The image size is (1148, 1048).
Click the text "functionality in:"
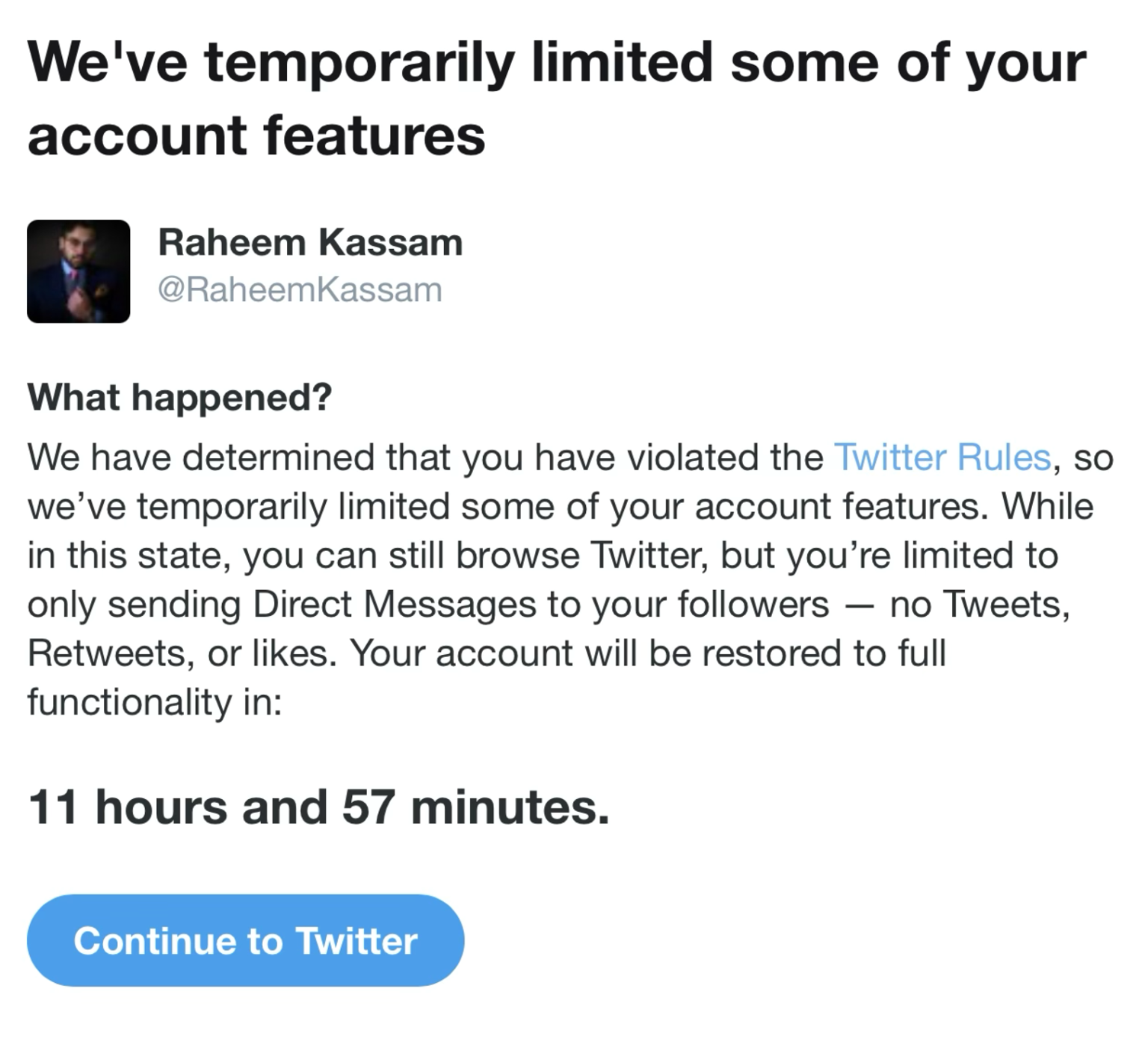point(155,702)
